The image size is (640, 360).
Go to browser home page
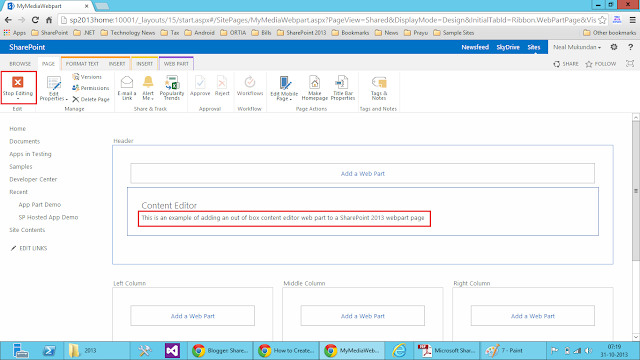(49, 20)
